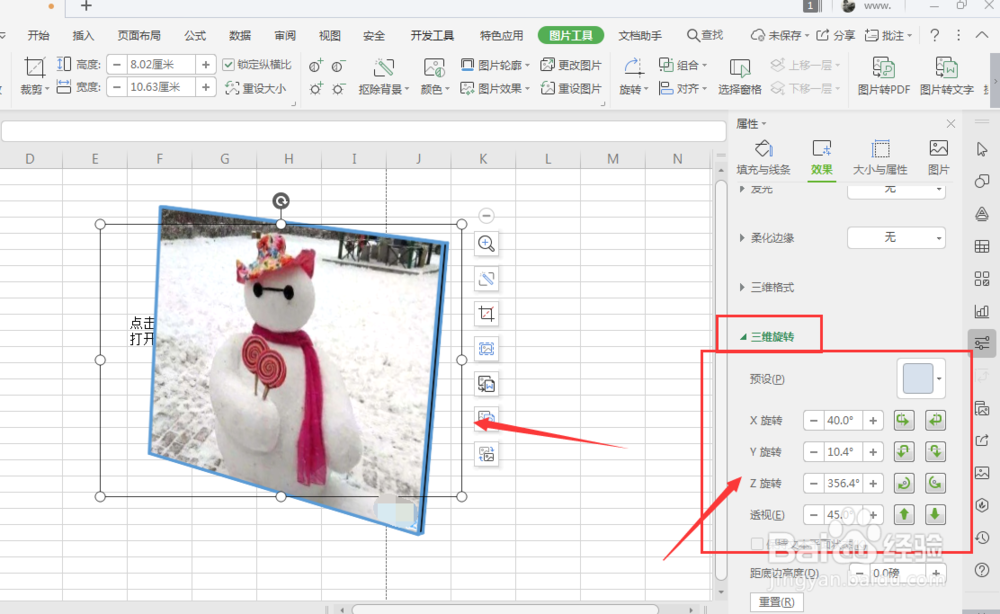This screenshot has width=1000, height=614.
Task: Click the first Z 旋转 clockwise icon
Action: 904,483
